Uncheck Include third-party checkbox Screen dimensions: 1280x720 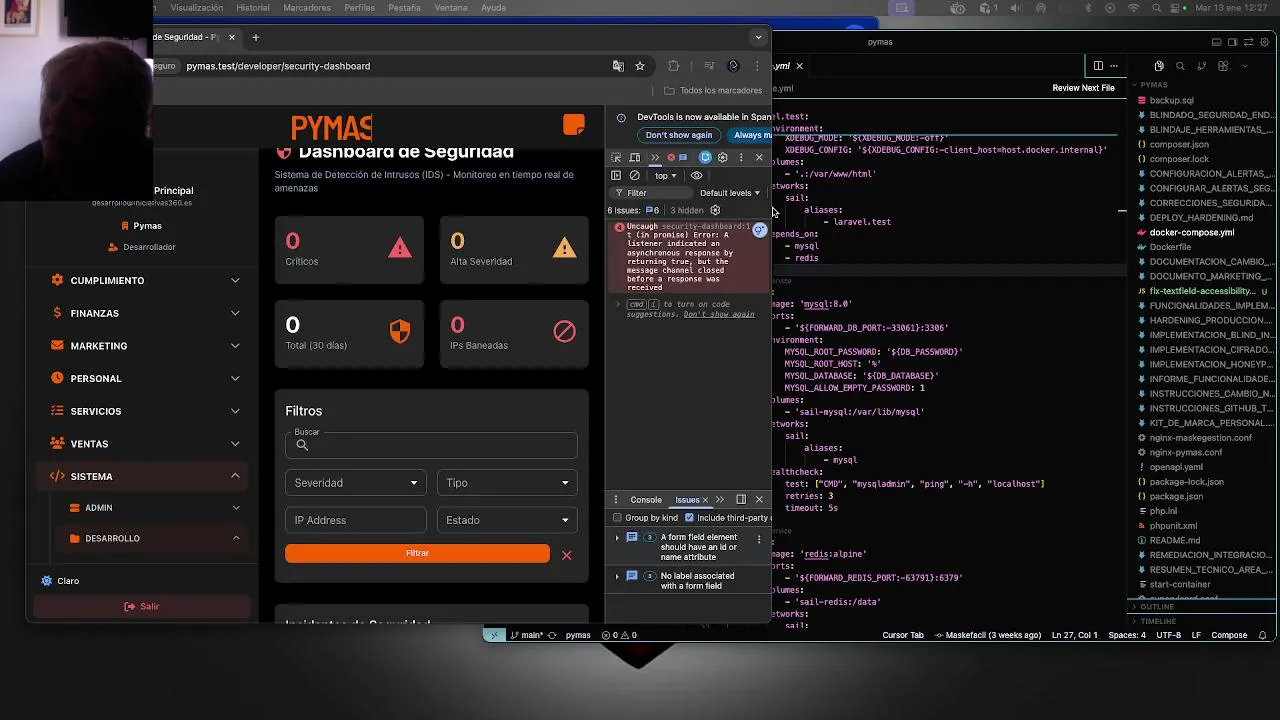pyautogui.click(x=689, y=518)
